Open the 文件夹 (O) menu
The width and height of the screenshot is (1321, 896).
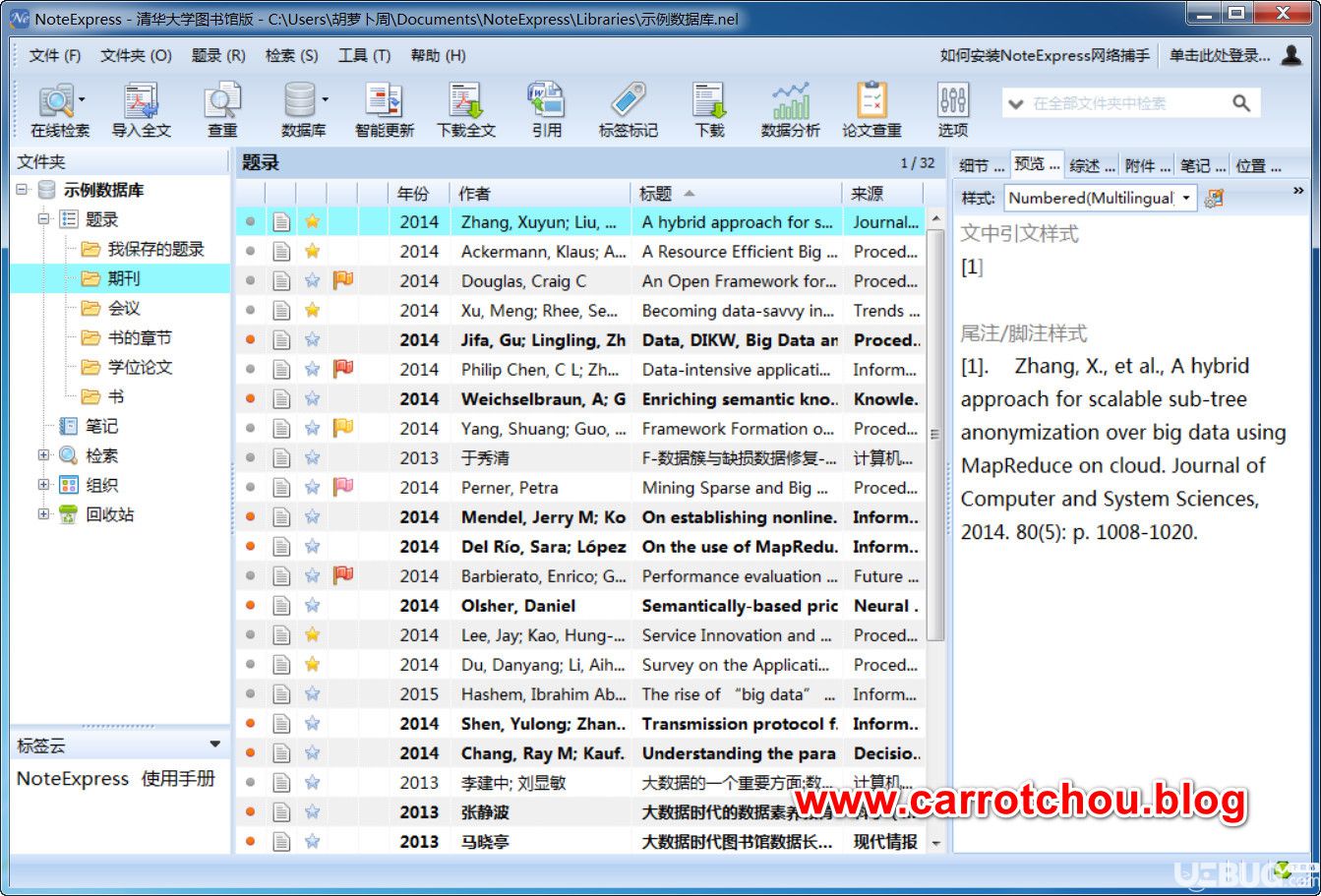click(x=136, y=55)
